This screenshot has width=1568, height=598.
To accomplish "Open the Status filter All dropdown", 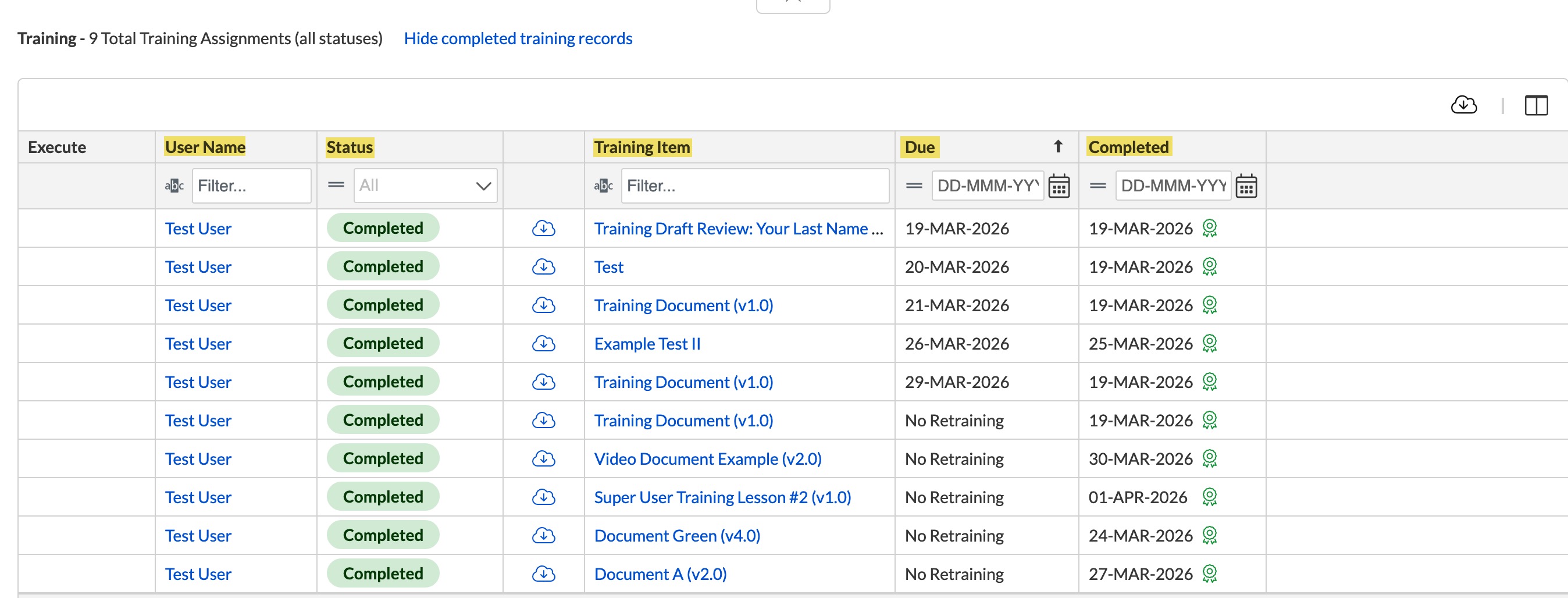I will (425, 185).
